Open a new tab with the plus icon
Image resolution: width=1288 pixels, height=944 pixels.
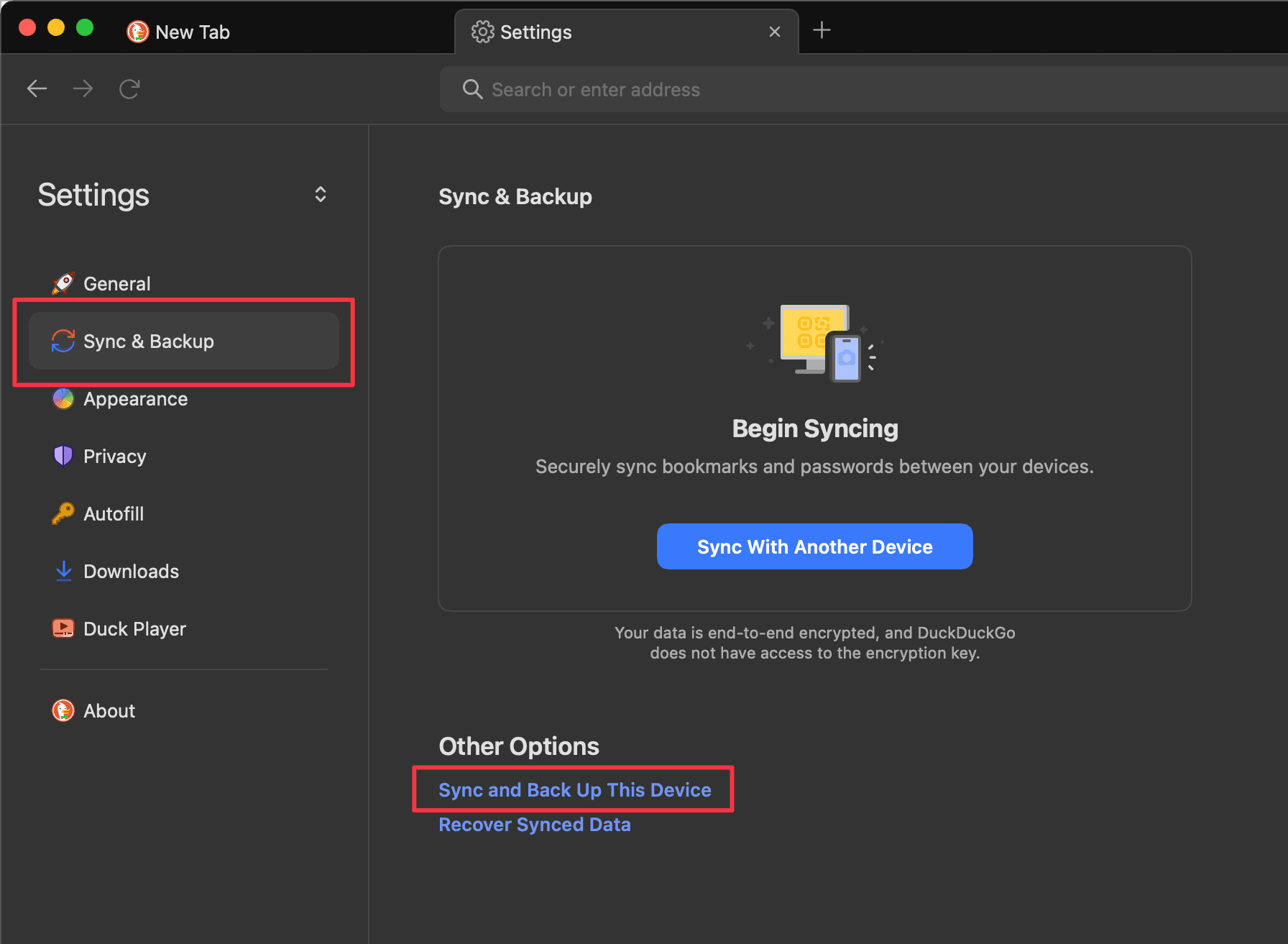[x=822, y=31]
